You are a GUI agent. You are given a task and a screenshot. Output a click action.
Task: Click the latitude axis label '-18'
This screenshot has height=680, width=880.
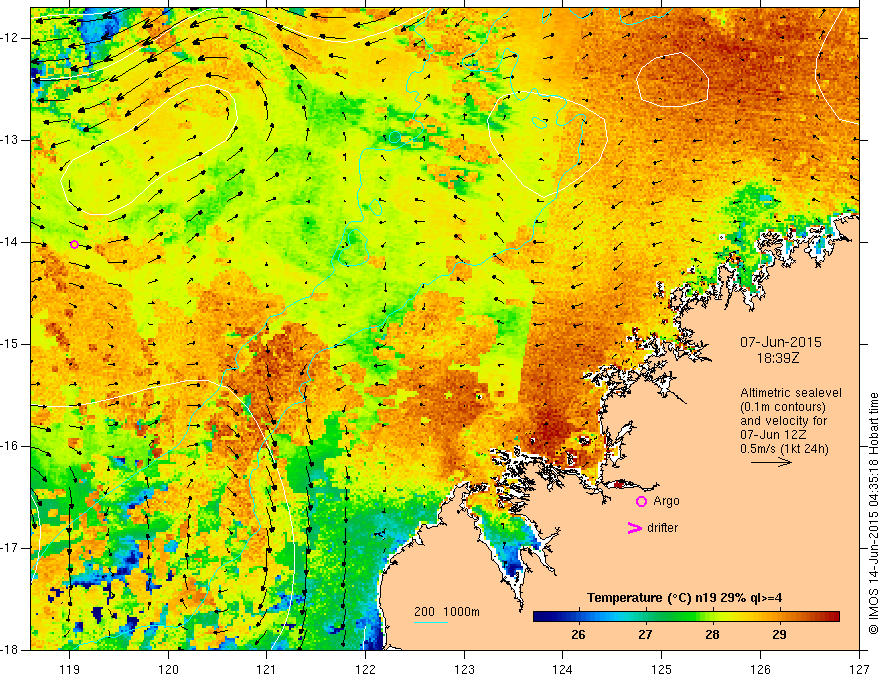[11, 650]
